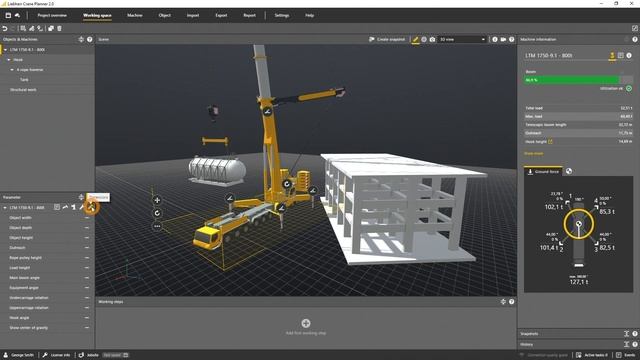Click the pin icon in Working steps header
Image resolution: width=640 pixels, height=360 pixels.
pos(503,302)
